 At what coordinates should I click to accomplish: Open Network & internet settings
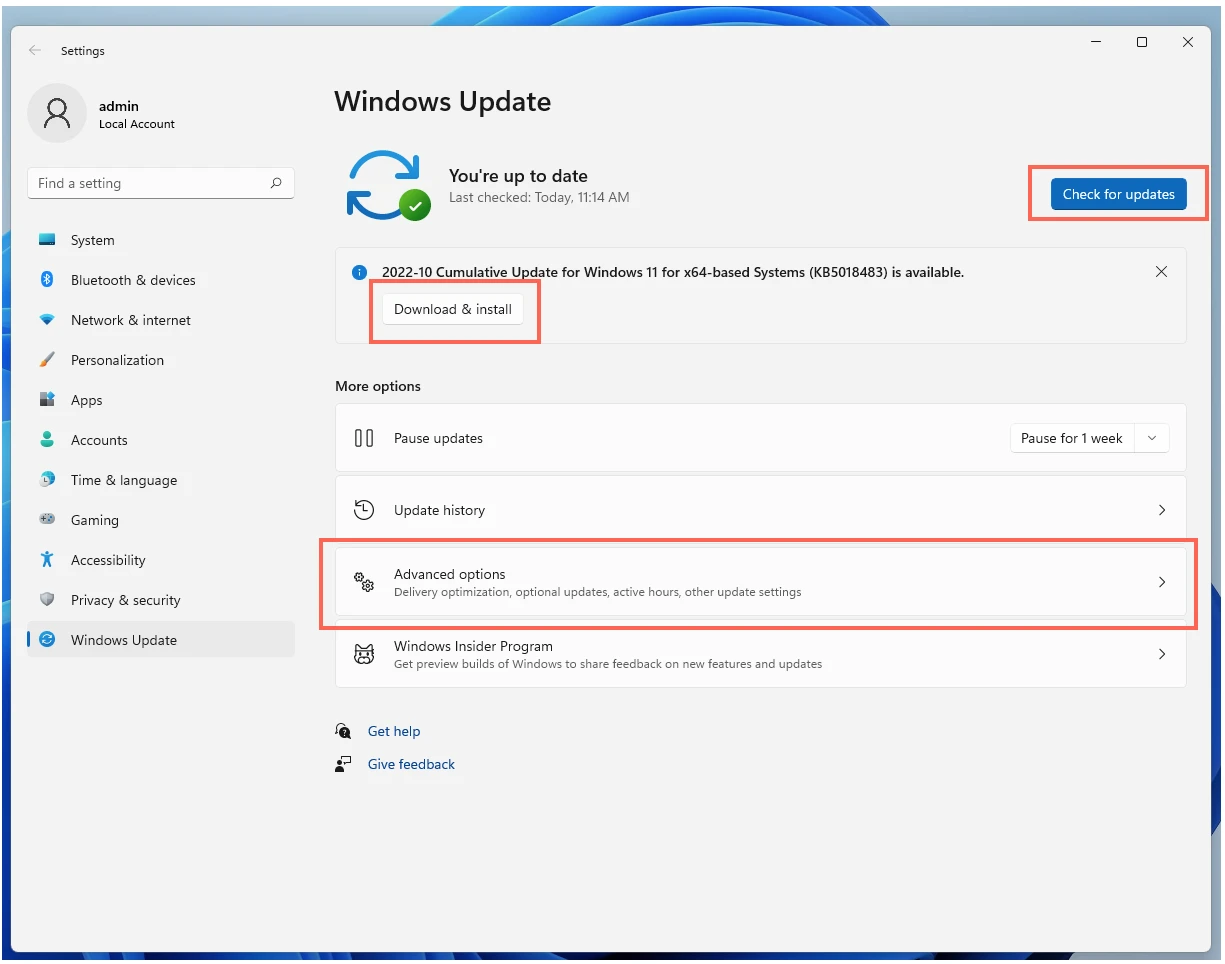(x=161, y=320)
